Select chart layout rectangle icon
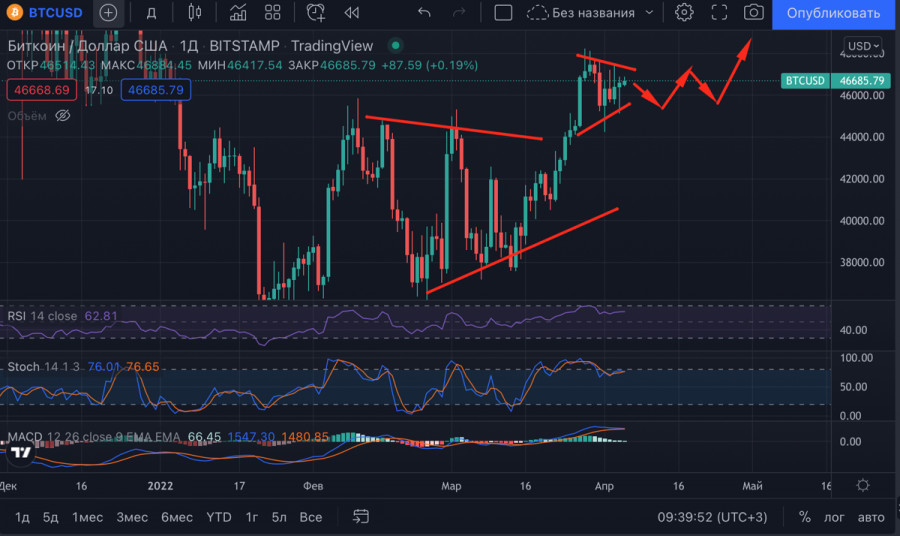 point(503,12)
